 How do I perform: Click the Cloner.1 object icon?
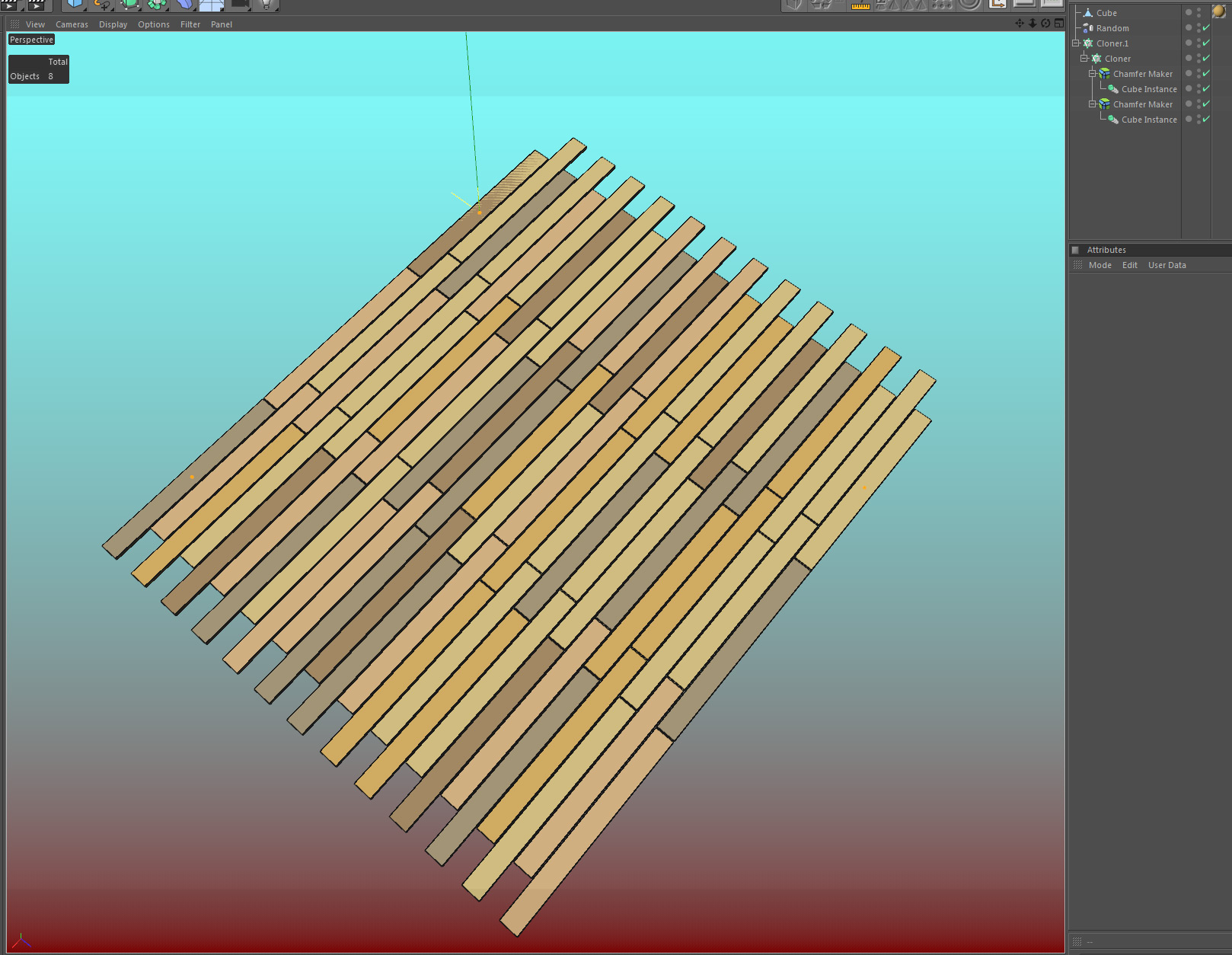coord(1088,43)
